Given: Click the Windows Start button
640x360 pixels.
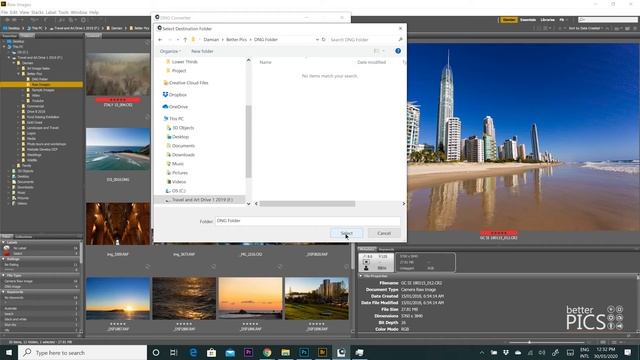Looking at the screenshot, I should pos(9,352).
